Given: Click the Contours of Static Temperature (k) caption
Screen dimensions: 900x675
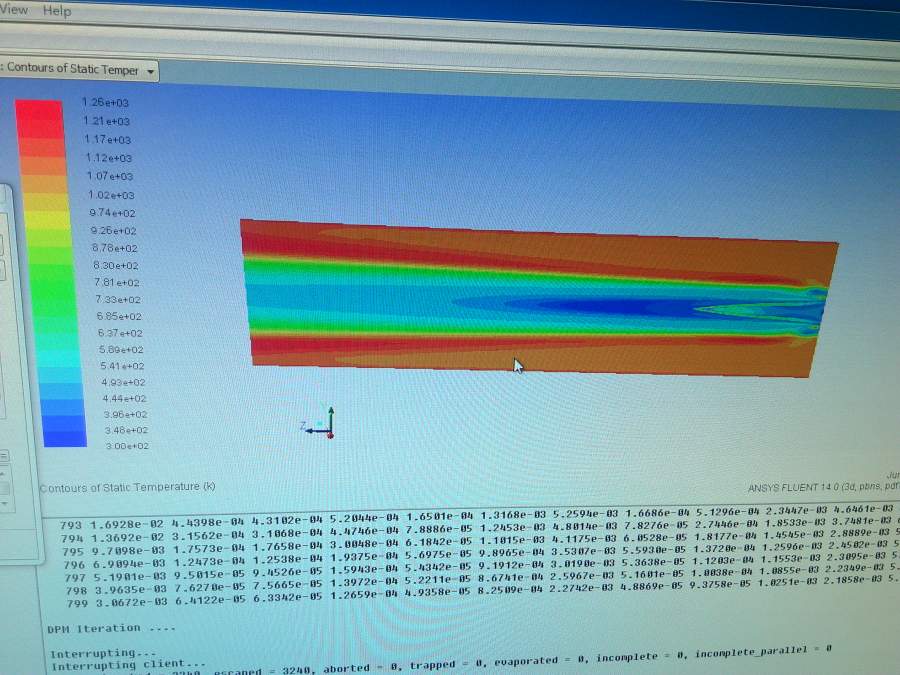Looking at the screenshot, I should [127, 487].
